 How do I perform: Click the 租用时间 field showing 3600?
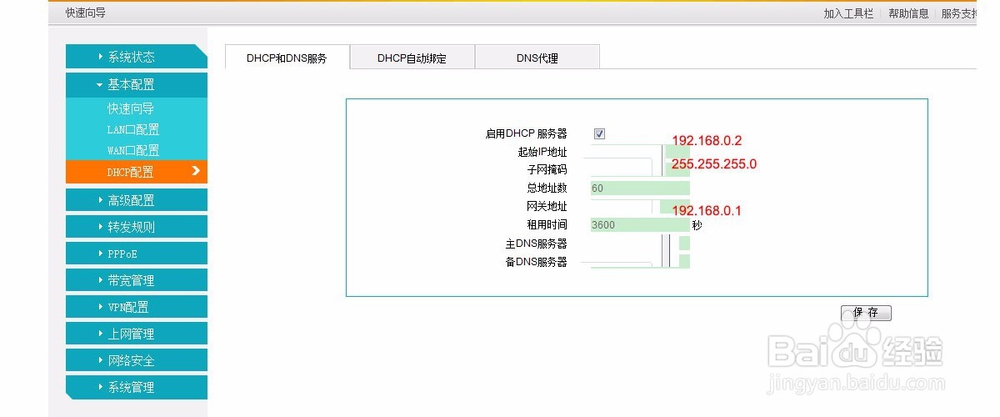(640, 225)
